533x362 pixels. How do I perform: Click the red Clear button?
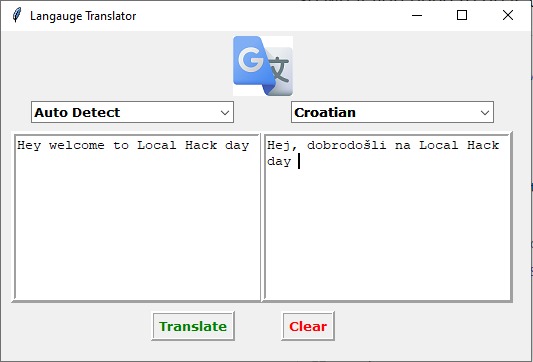pos(308,326)
